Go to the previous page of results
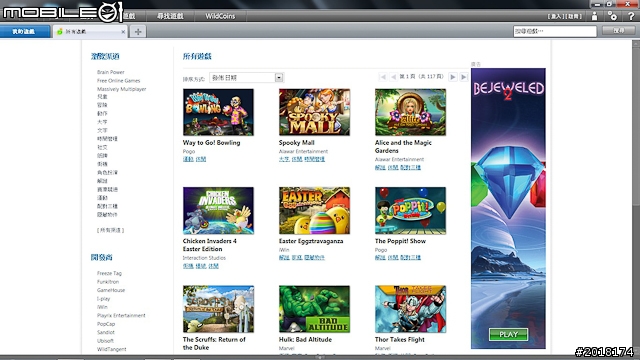 point(393,77)
